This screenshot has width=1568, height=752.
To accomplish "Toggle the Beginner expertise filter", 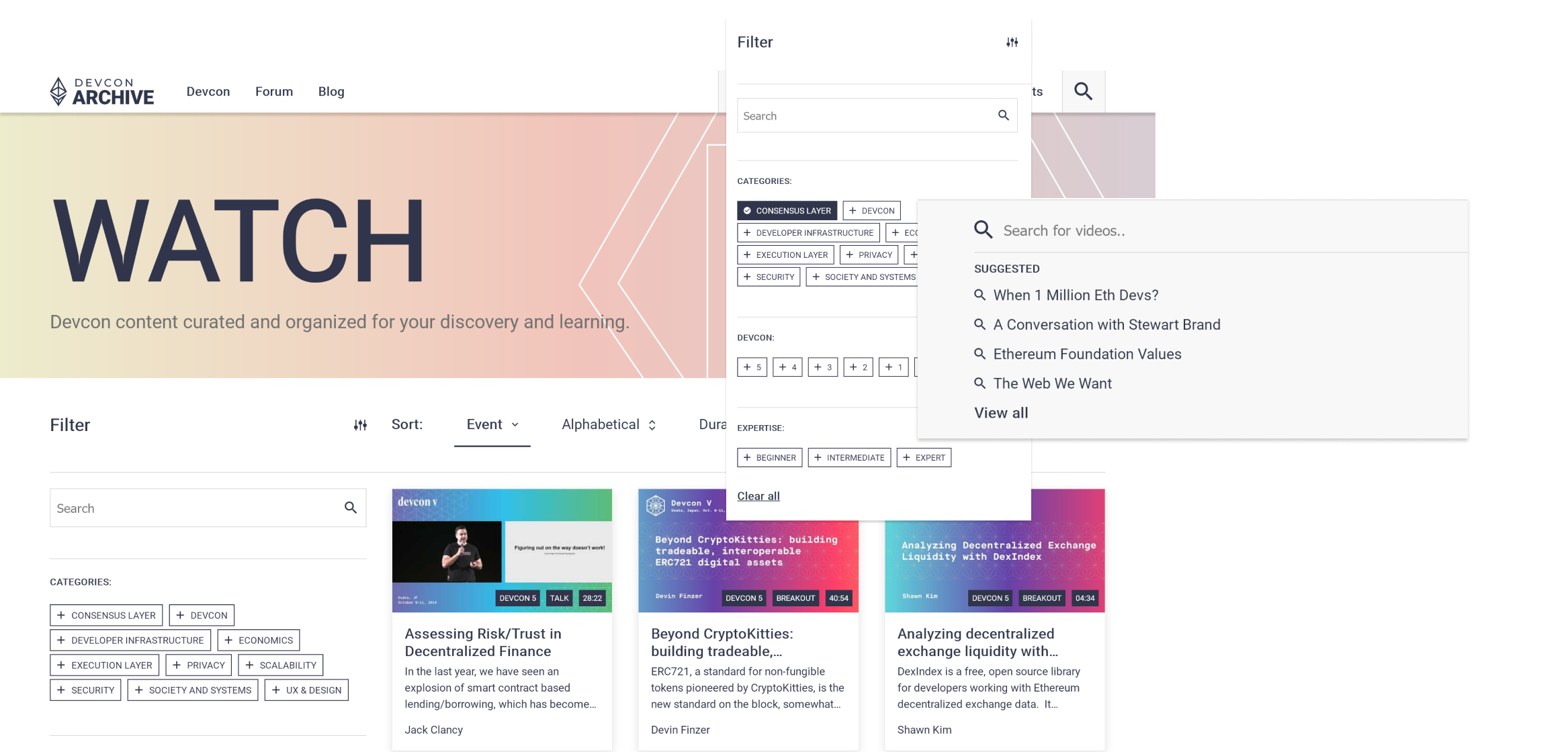I will (770, 457).
